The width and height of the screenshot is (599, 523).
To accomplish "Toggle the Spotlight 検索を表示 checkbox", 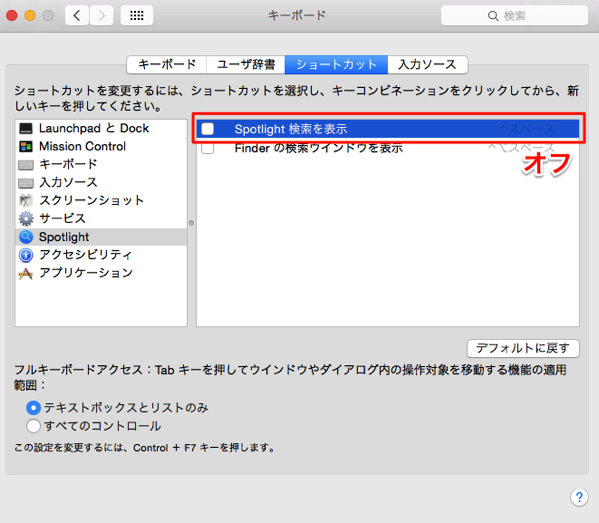I will [x=207, y=129].
